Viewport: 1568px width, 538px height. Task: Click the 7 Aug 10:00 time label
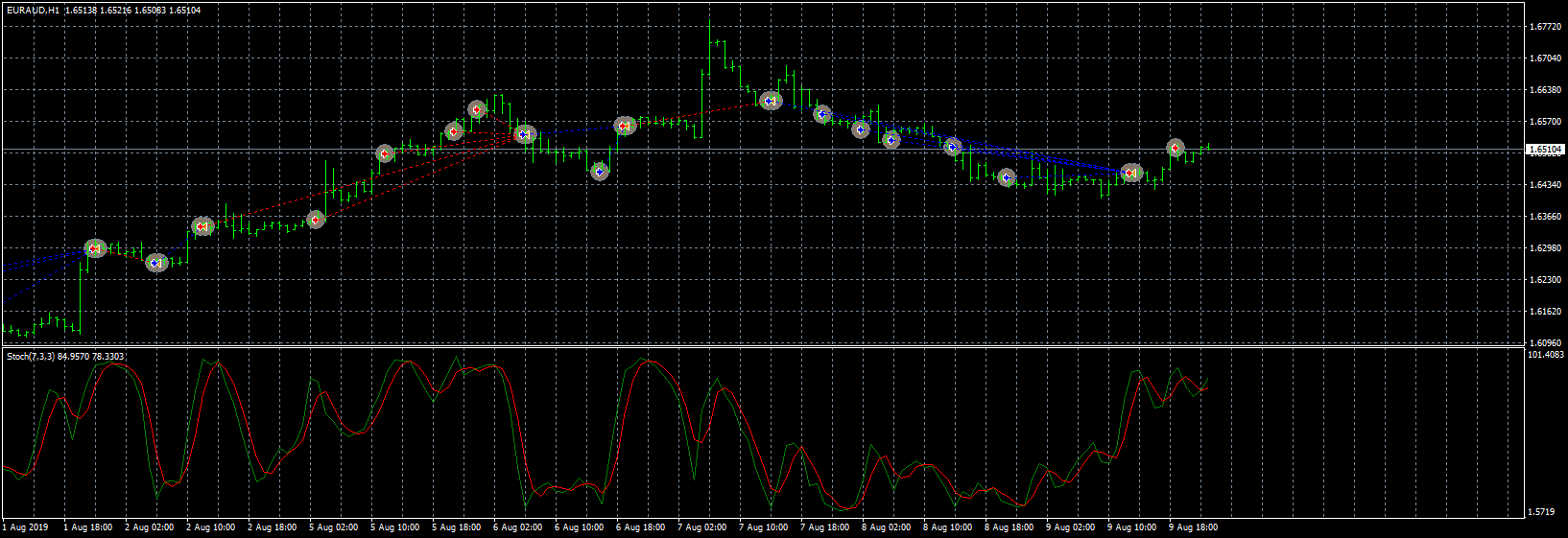pos(764,527)
